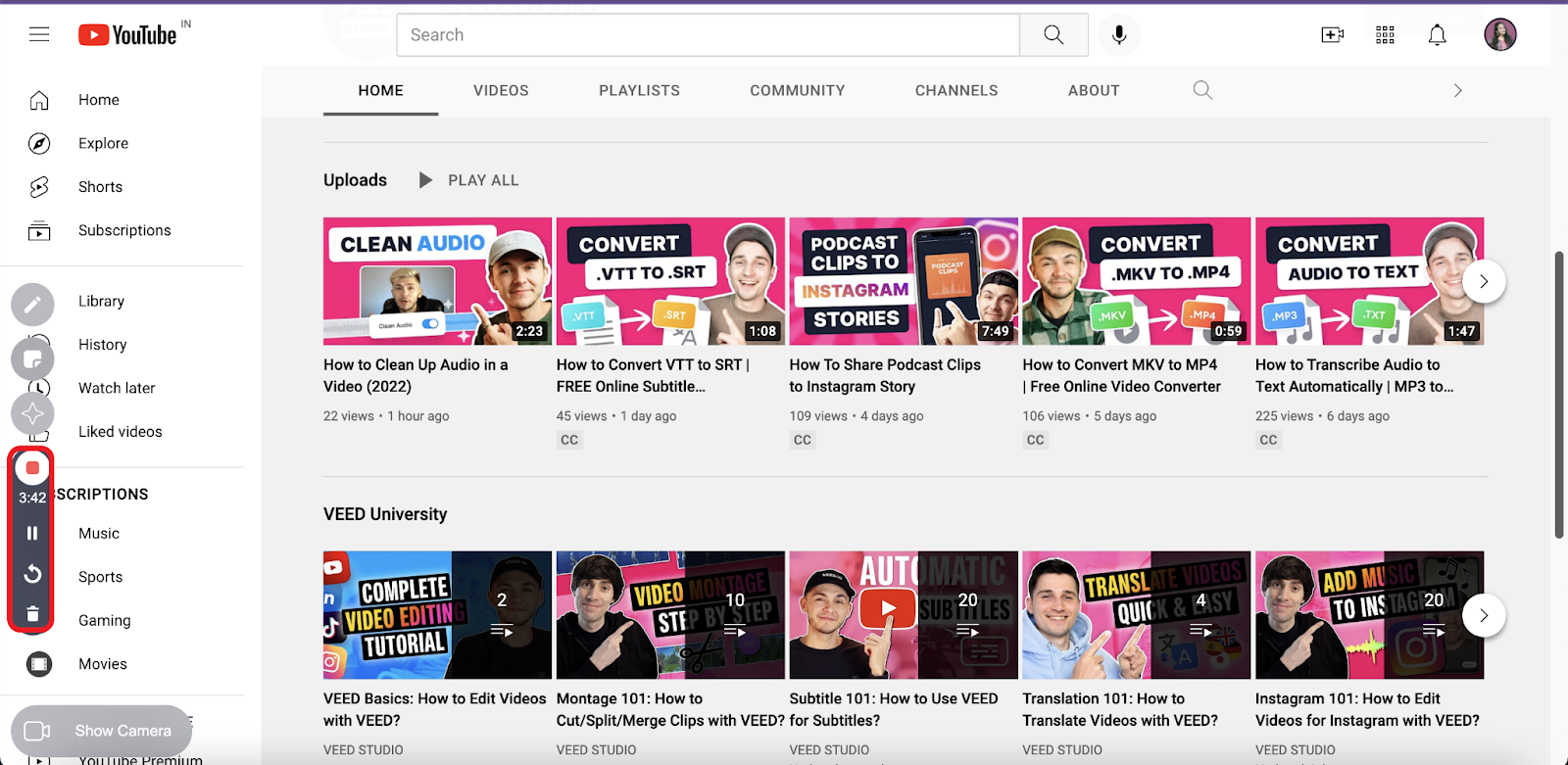Expand more channel tabs arrow
This screenshot has width=1568, height=765.
tap(1457, 90)
